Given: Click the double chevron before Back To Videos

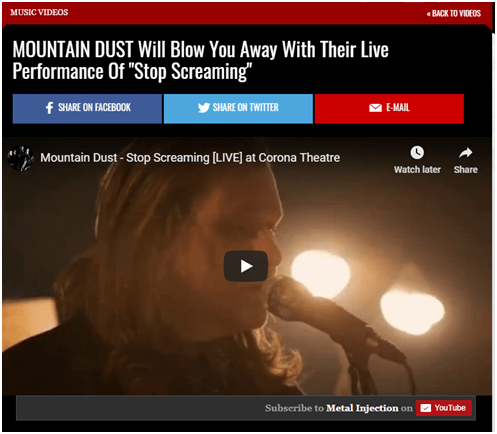Looking at the screenshot, I should [429, 14].
